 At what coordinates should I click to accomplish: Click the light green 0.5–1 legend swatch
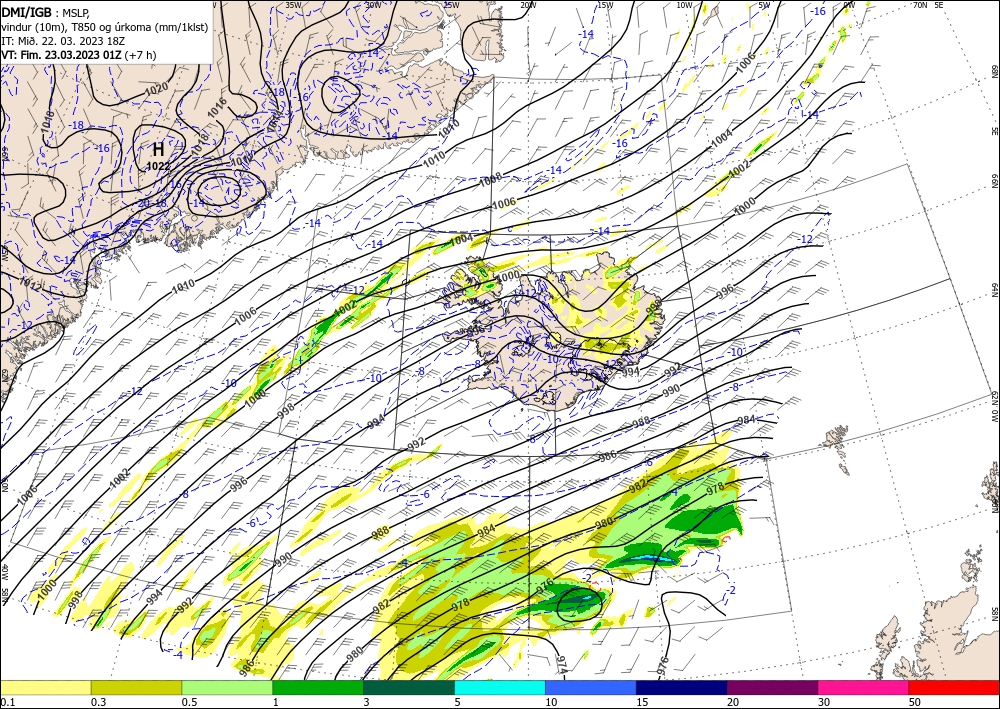click(x=227, y=687)
